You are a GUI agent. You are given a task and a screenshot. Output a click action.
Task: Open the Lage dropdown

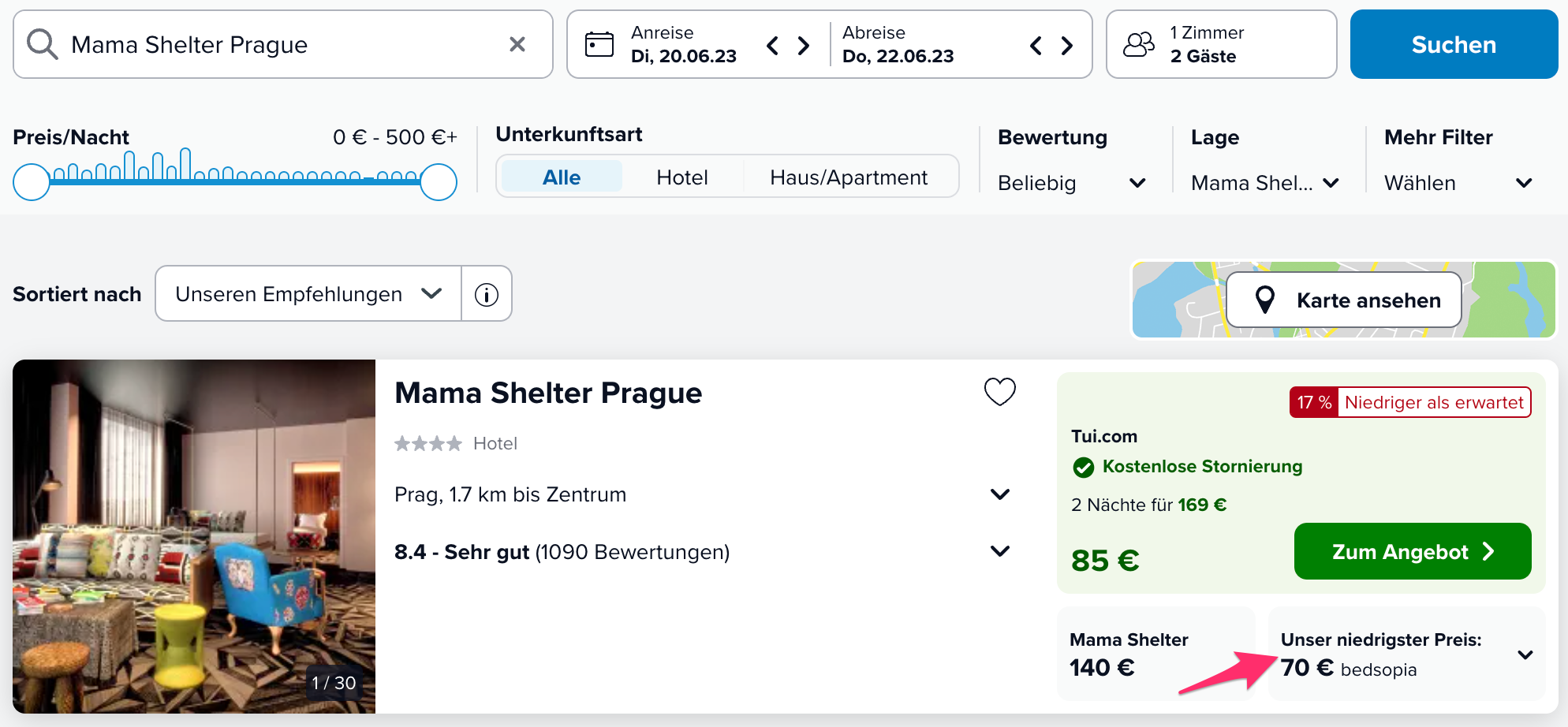pyautogui.click(x=1264, y=183)
